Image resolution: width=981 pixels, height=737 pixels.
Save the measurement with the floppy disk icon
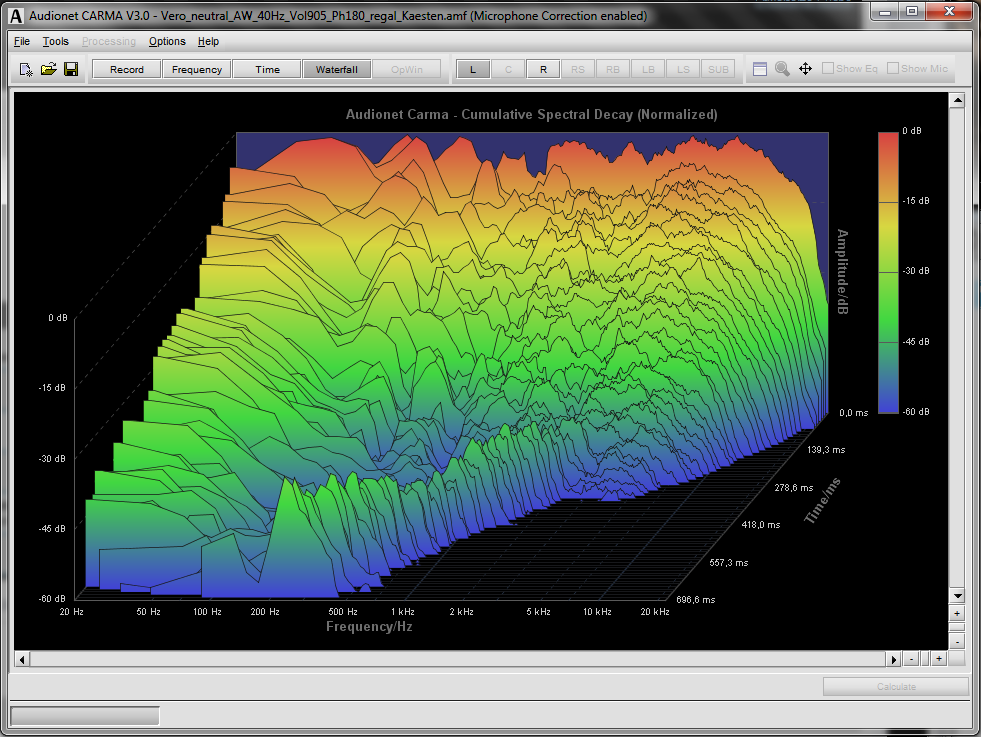pyautogui.click(x=71, y=69)
